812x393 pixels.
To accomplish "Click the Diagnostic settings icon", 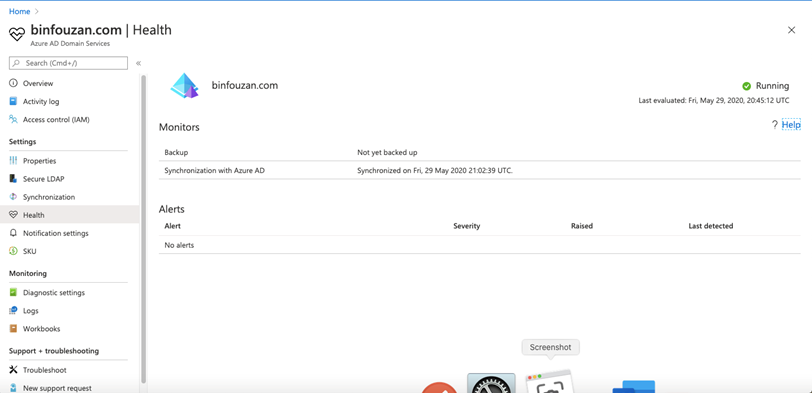I will click(x=13, y=293).
